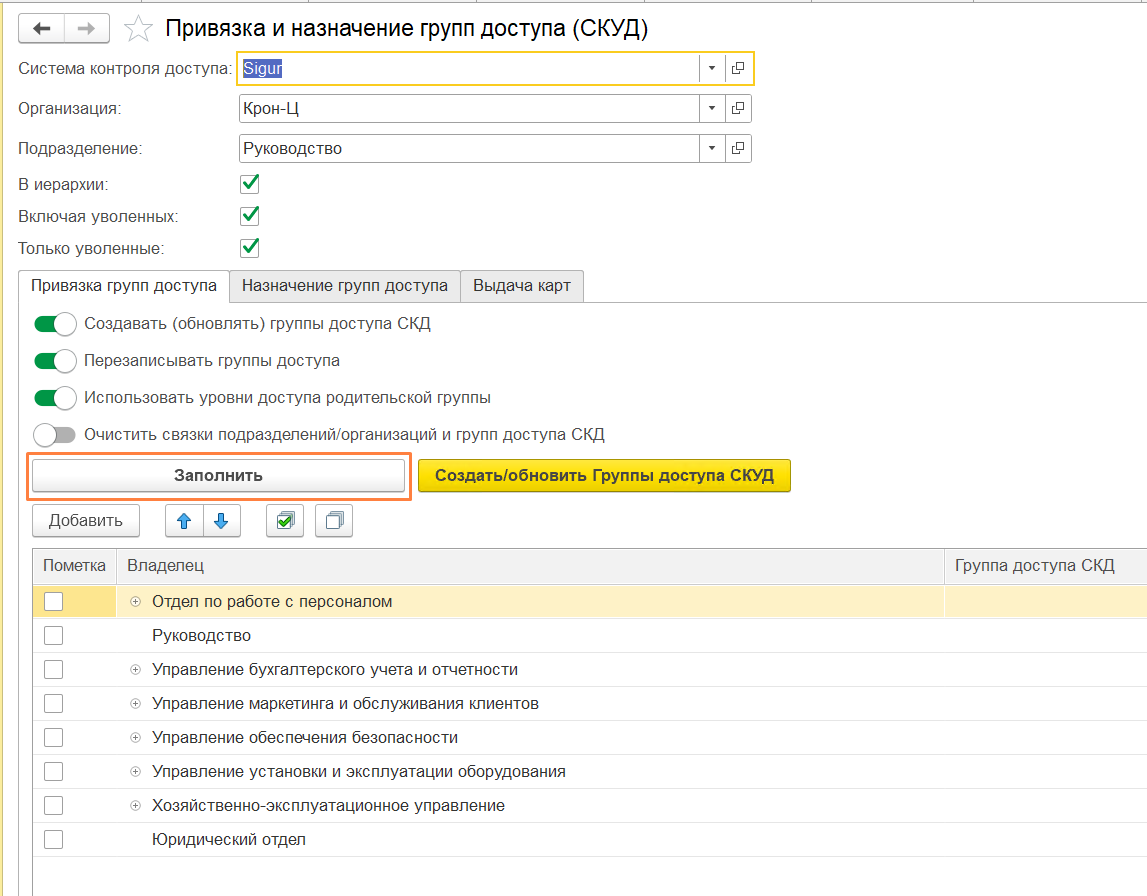Move row down with blue arrow
This screenshot has width=1147, height=896.
[x=222, y=521]
